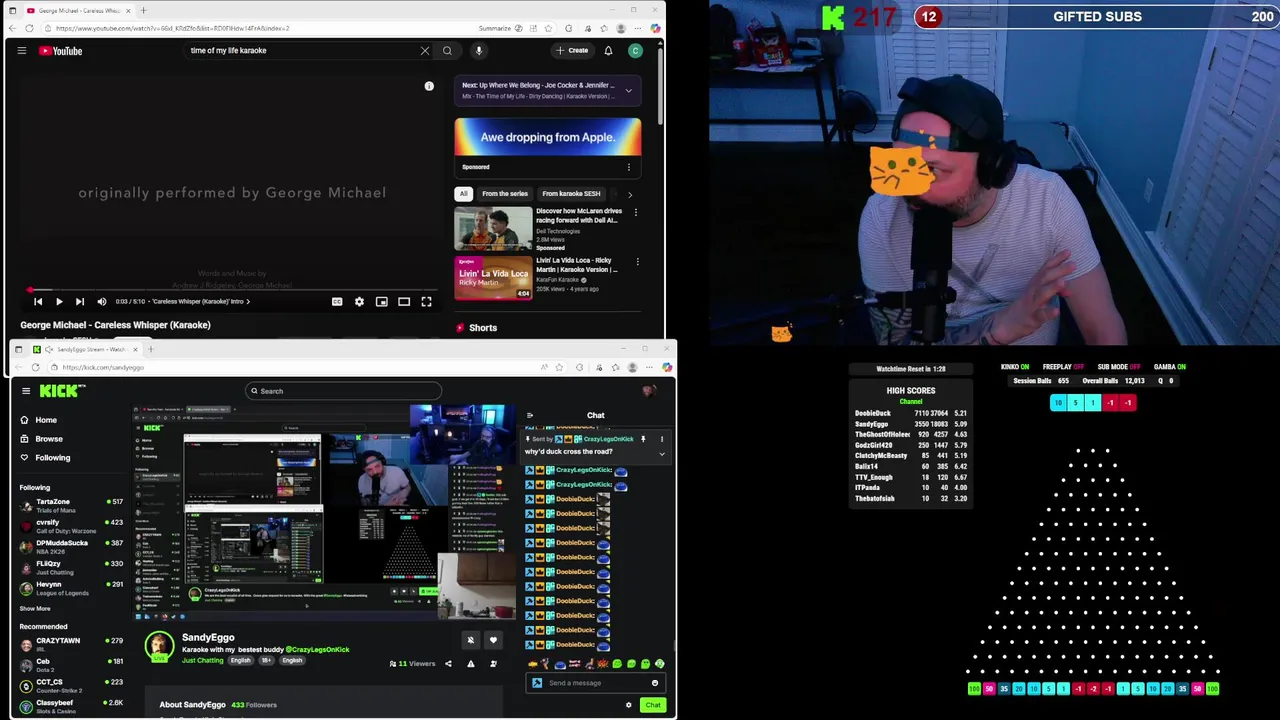Open a new tab in YouTube browser window
1280x720 pixels.
[x=143, y=10]
